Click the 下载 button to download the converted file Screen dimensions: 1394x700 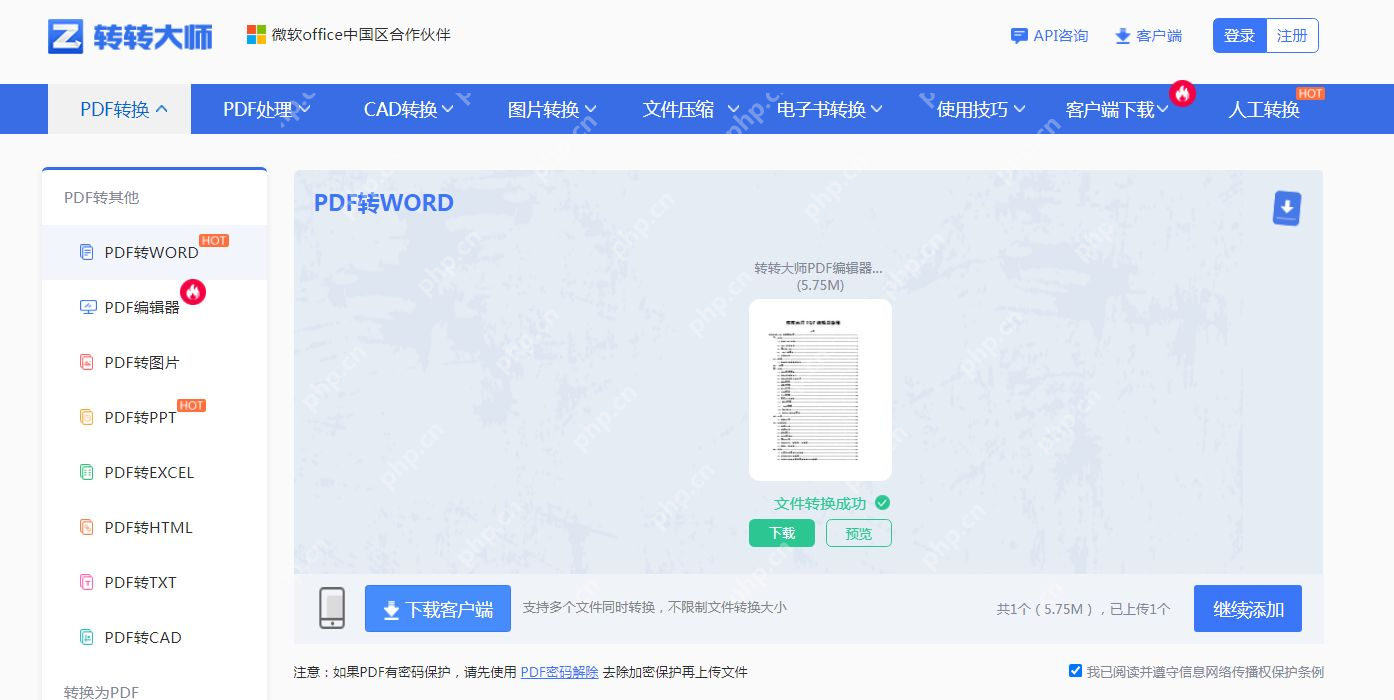[781, 533]
